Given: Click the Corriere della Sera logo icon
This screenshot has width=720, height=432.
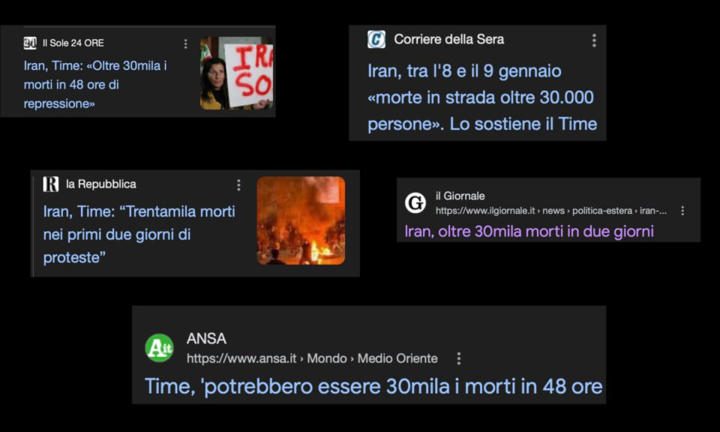Looking at the screenshot, I should pos(376,39).
